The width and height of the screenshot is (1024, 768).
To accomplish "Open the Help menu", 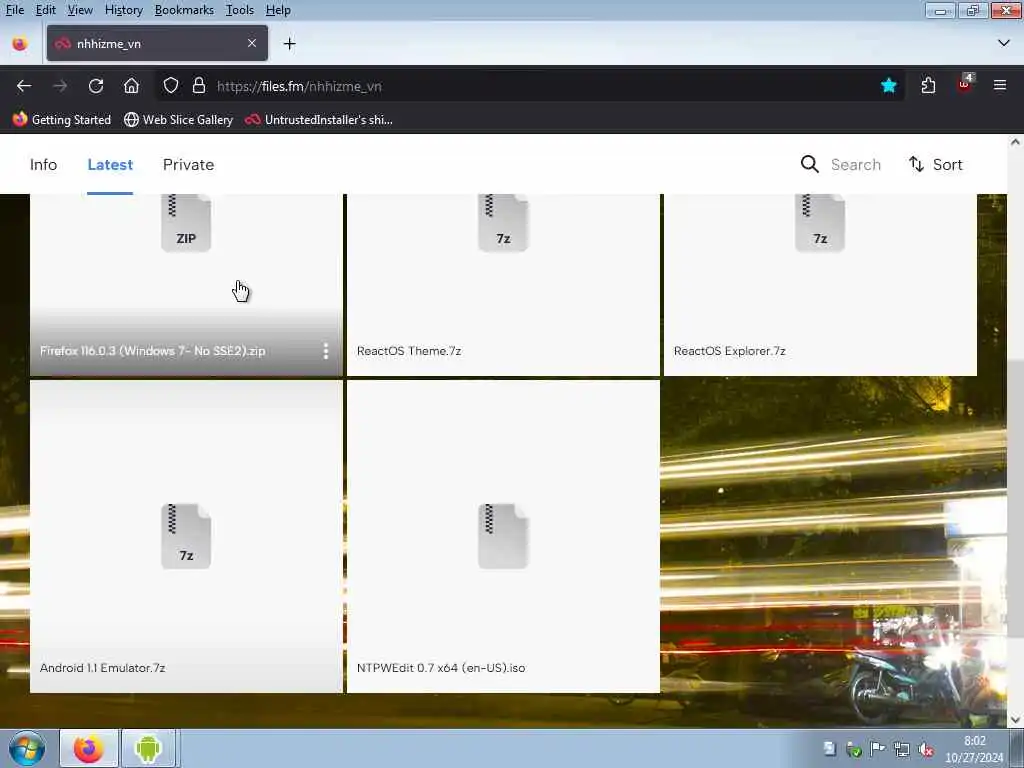I will [278, 10].
